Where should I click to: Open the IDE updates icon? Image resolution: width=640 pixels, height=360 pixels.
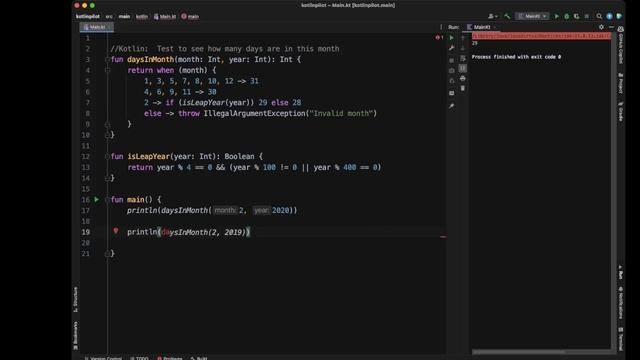coord(609,16)
